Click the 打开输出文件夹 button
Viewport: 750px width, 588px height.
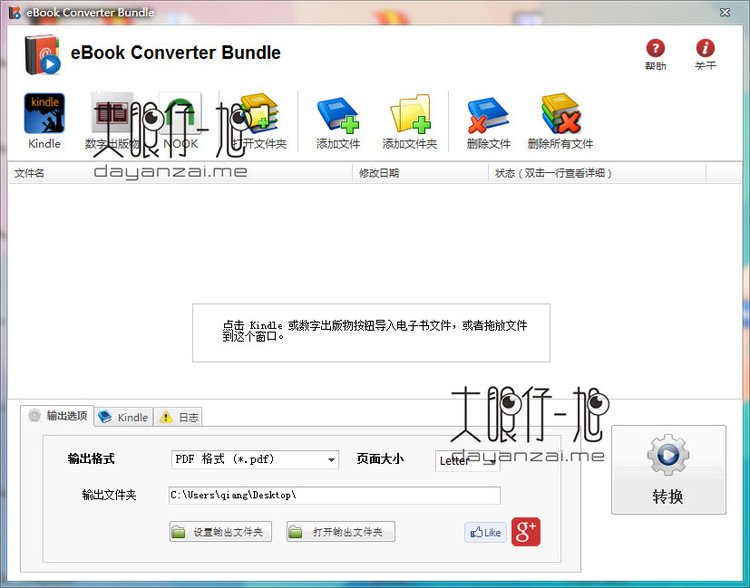(340, 532)
